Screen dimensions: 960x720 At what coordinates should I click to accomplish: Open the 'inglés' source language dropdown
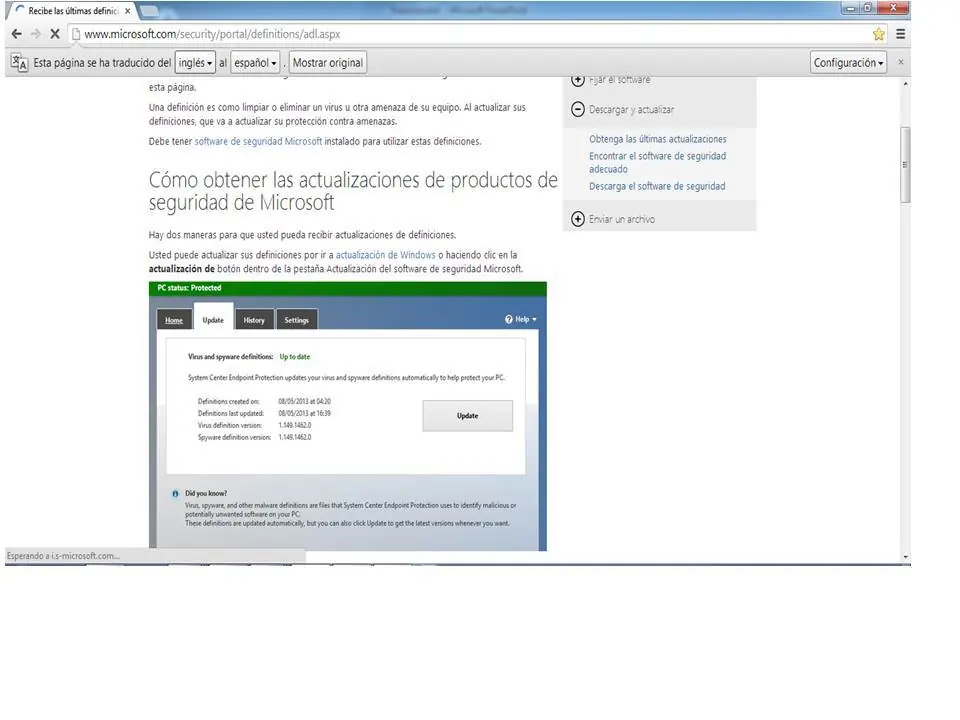[195, 62]
